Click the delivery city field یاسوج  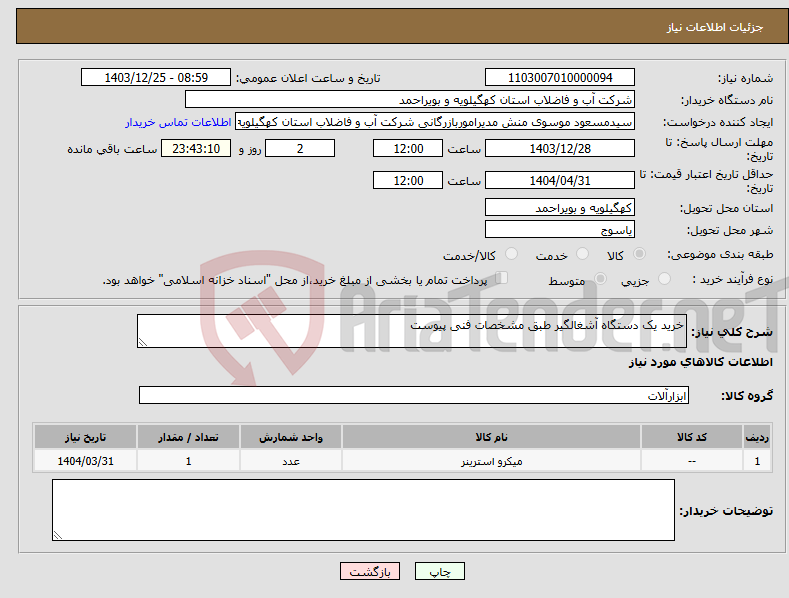click(560, 230)
